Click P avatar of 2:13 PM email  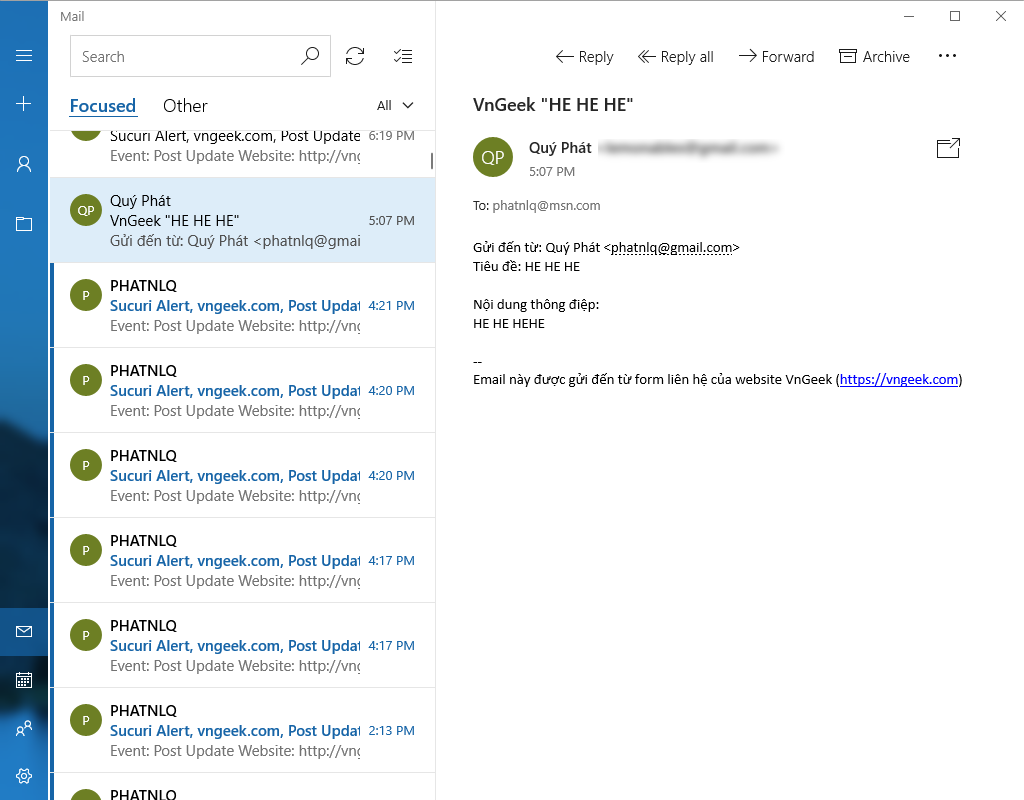point(86,720)
